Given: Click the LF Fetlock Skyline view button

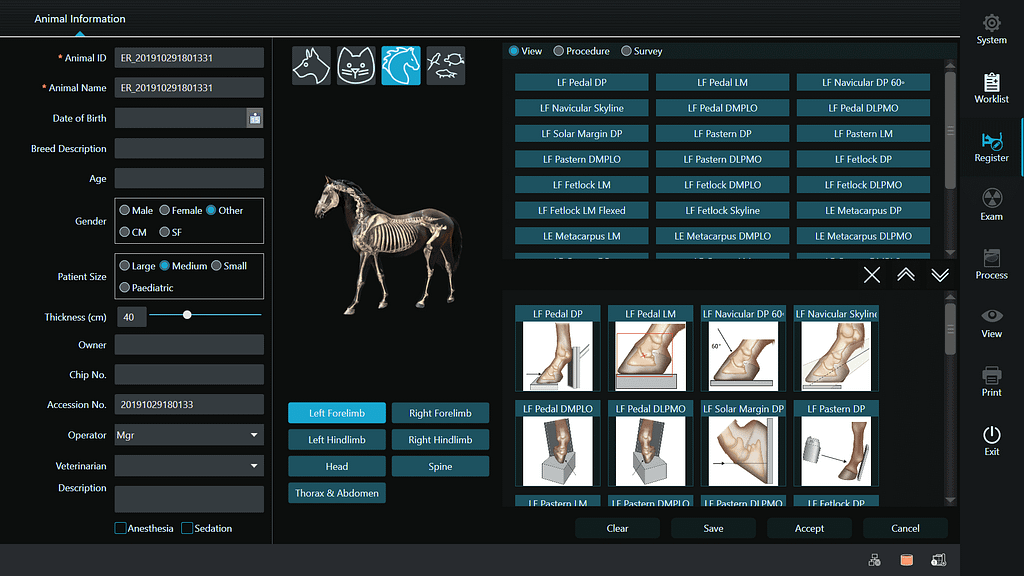Looking at the screenshot, I should (723, 211).
